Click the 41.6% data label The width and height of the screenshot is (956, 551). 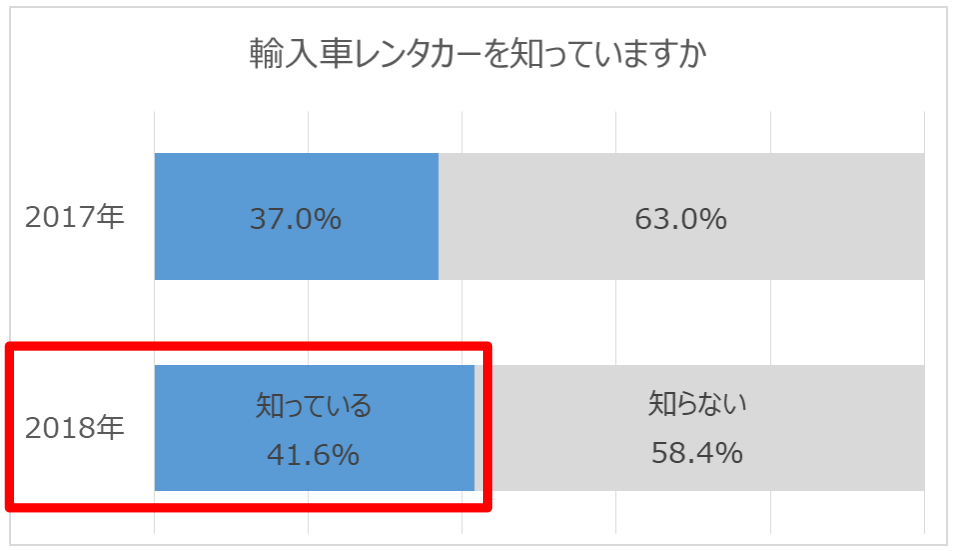tap(313, 455)
